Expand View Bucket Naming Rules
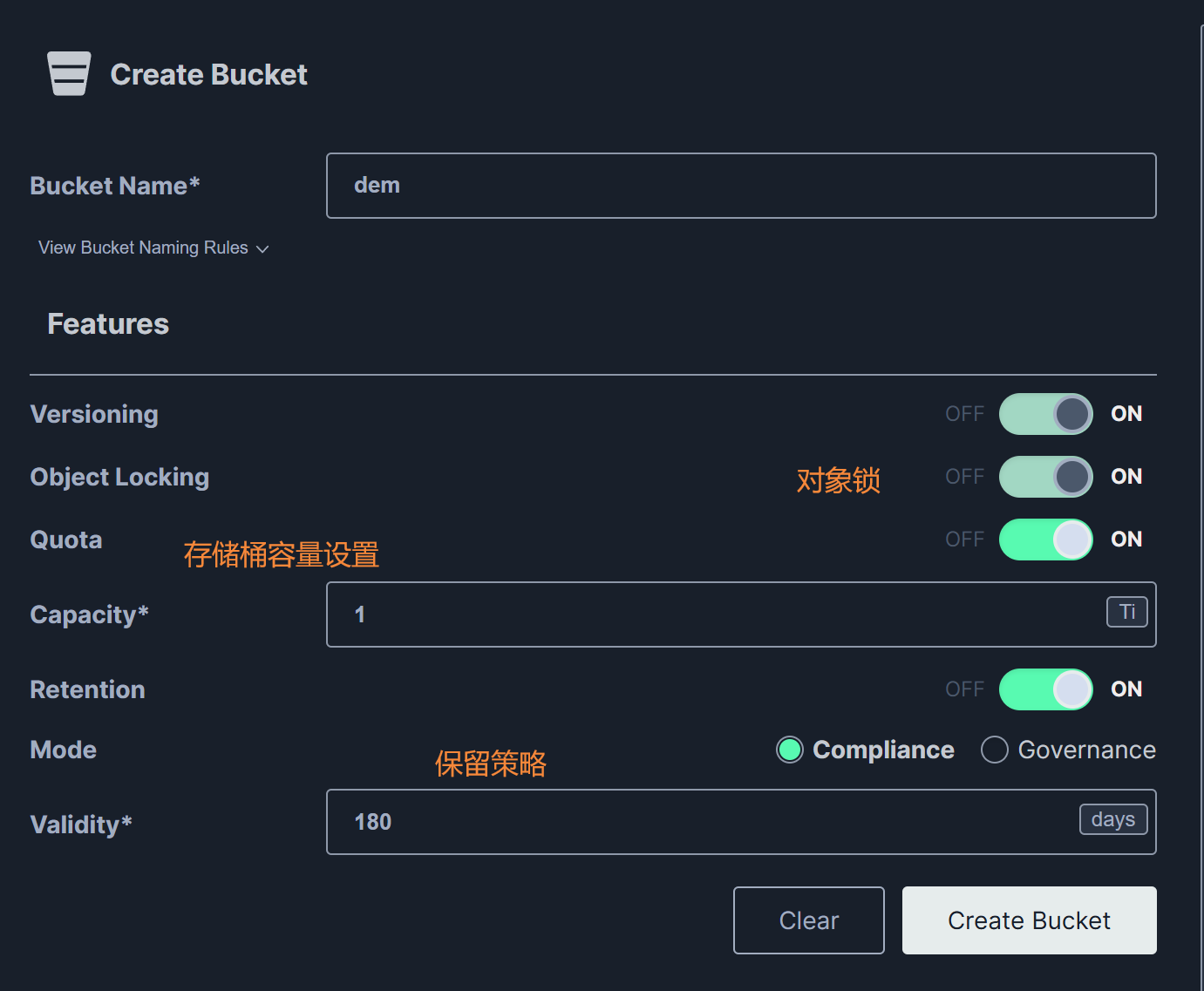Viewport: 1204px width, 991px height. coord(144,248)
